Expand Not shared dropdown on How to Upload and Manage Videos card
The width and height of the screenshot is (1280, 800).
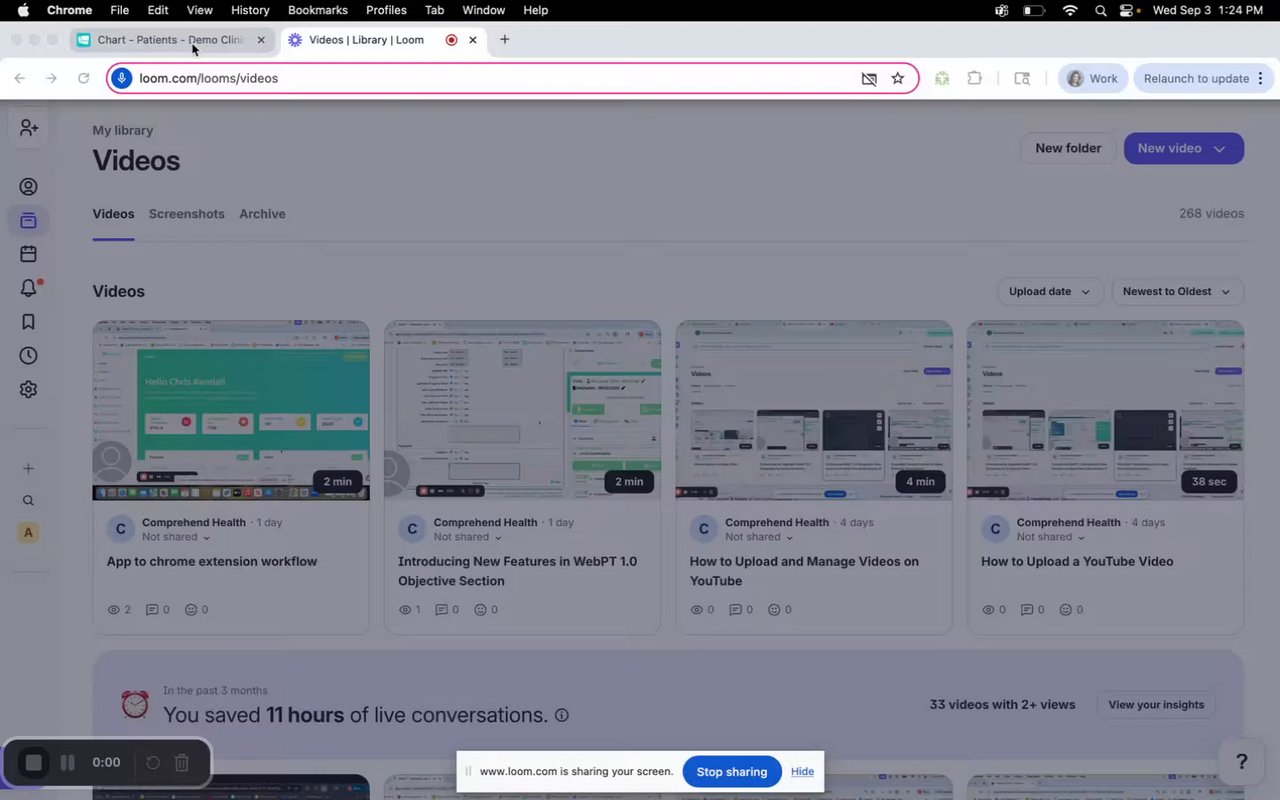tap(759, 537)
